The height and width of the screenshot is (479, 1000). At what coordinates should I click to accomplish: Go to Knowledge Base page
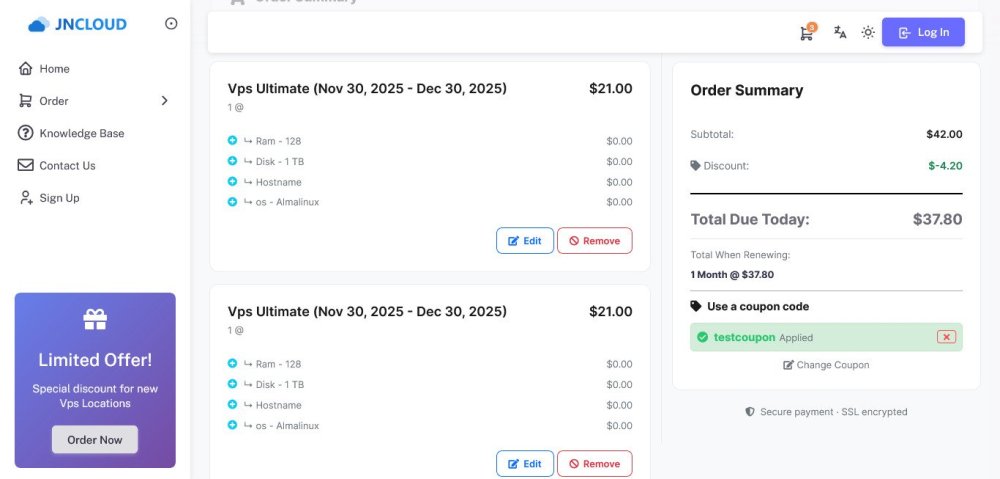(81, 133)
